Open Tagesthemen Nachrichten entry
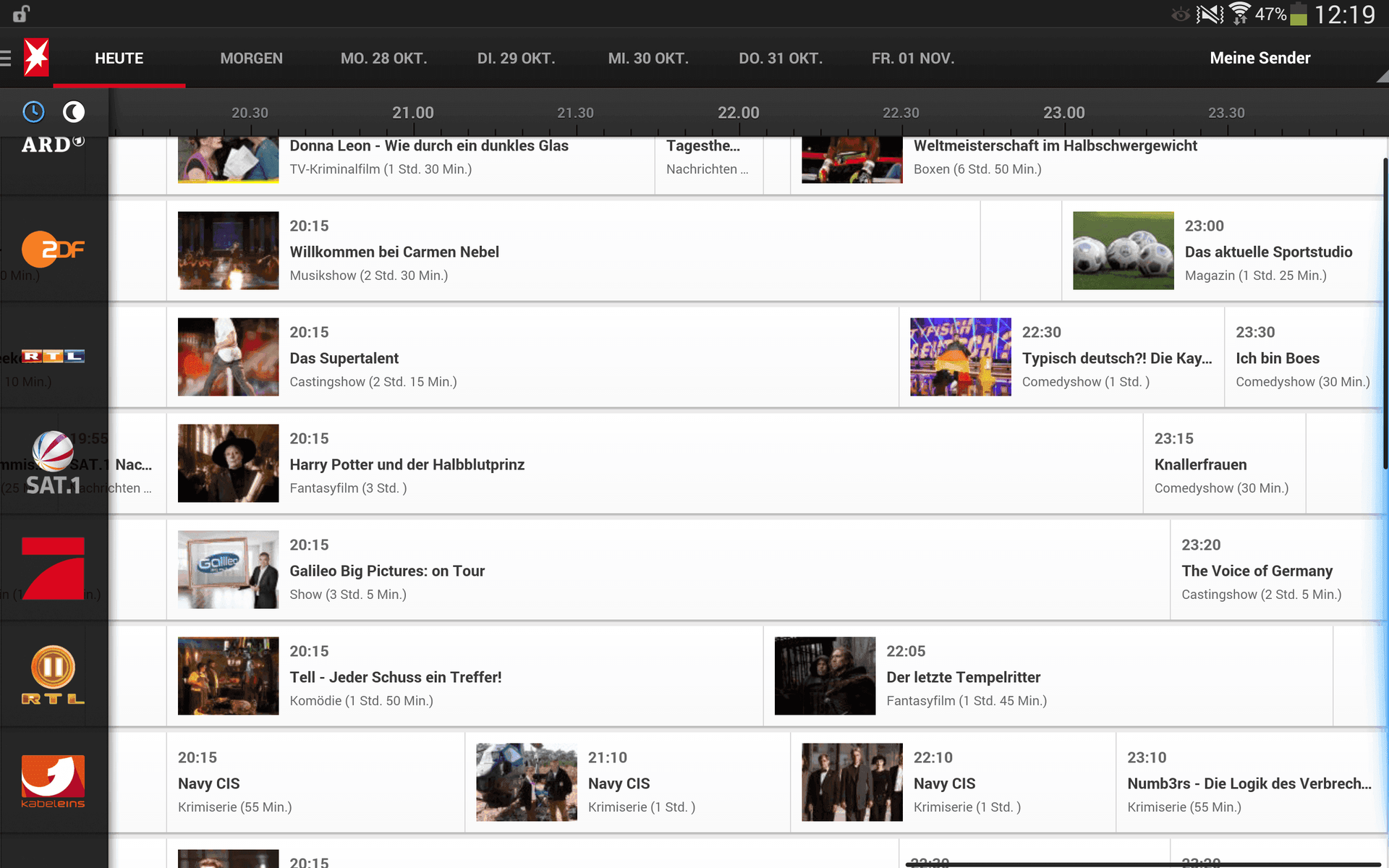The height and width of the screenshot is (868, 1389). click(x=709, y=165)
